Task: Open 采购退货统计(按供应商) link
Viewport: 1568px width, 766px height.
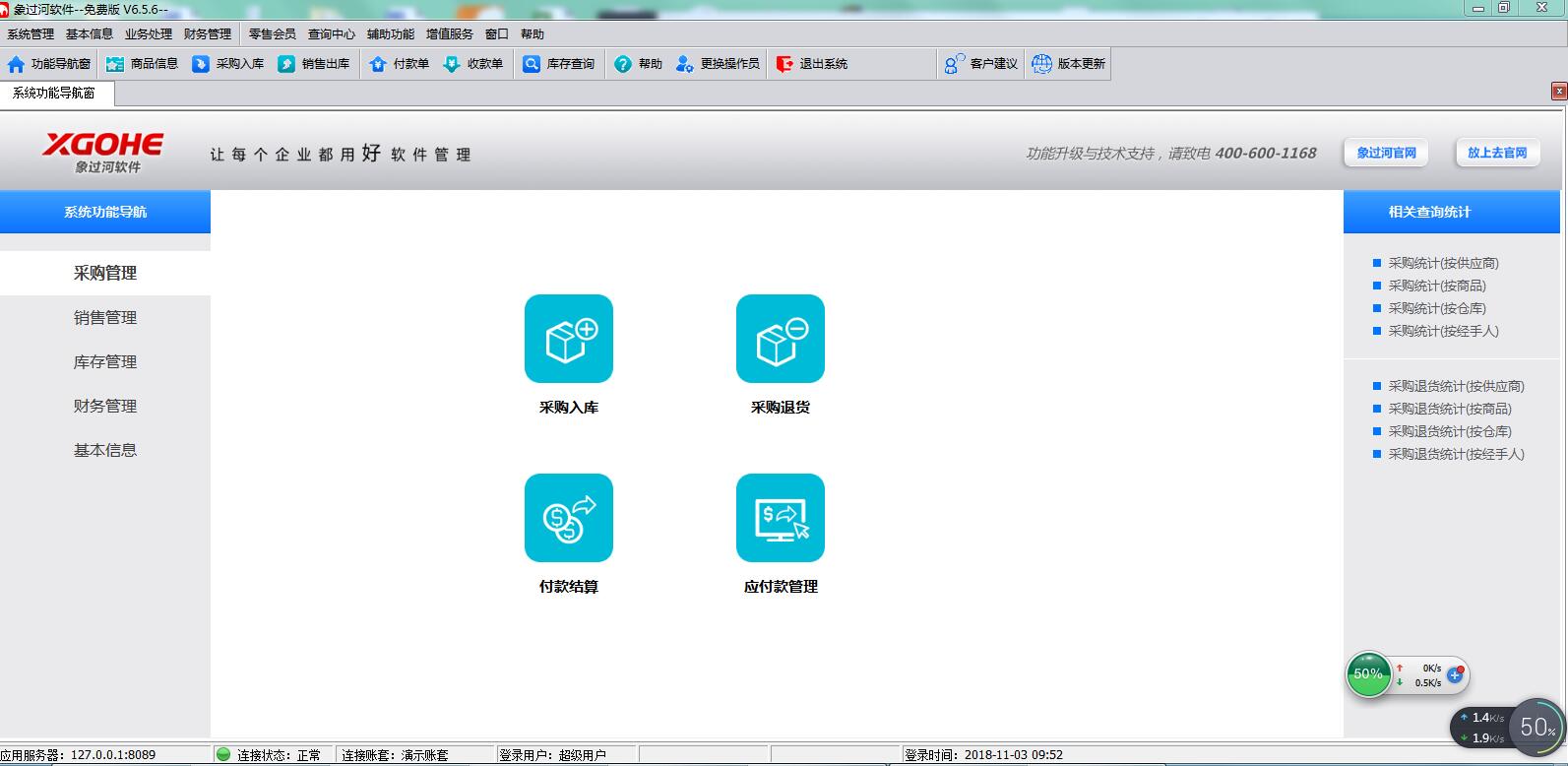Action: (1456, 386)
